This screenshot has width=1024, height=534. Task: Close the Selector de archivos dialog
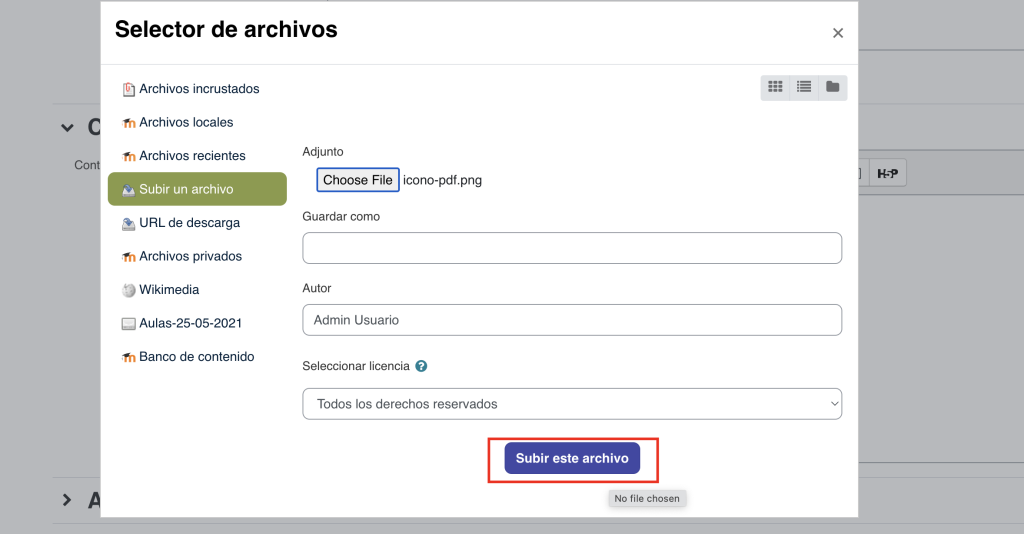coord(838,33)
